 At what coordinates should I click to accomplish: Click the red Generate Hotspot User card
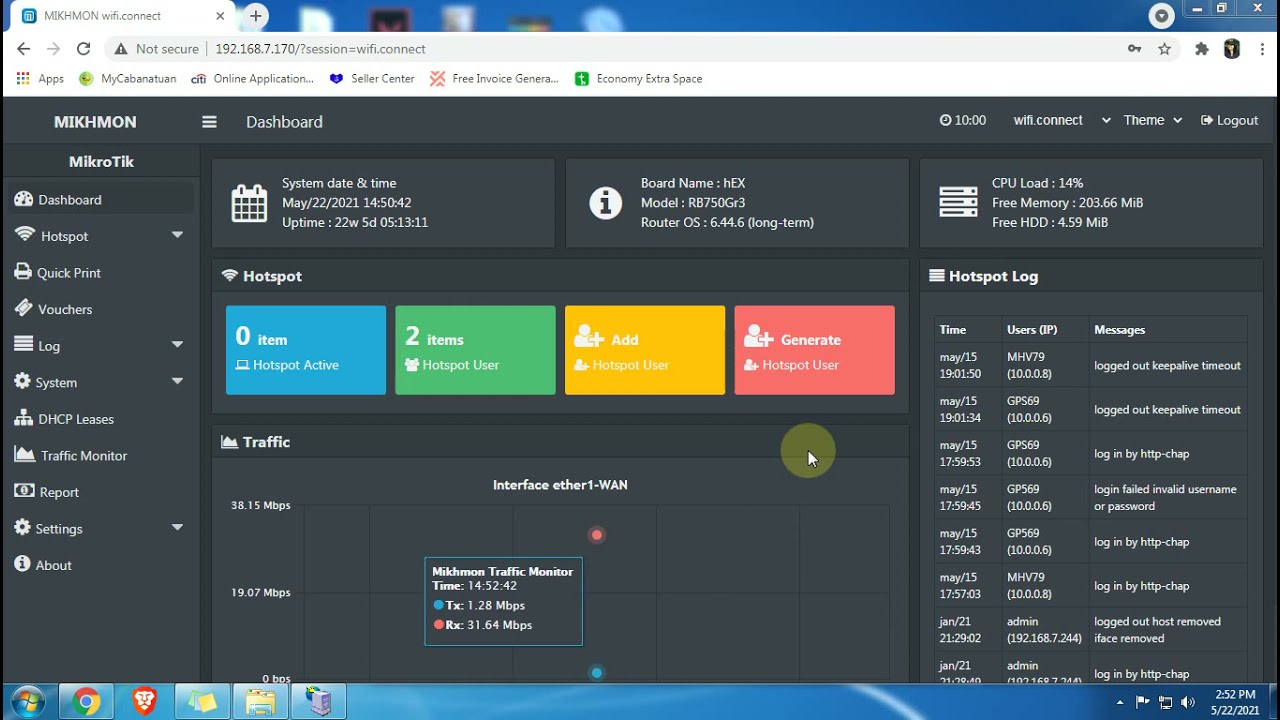pyautogui.click(x=814, y=350)
